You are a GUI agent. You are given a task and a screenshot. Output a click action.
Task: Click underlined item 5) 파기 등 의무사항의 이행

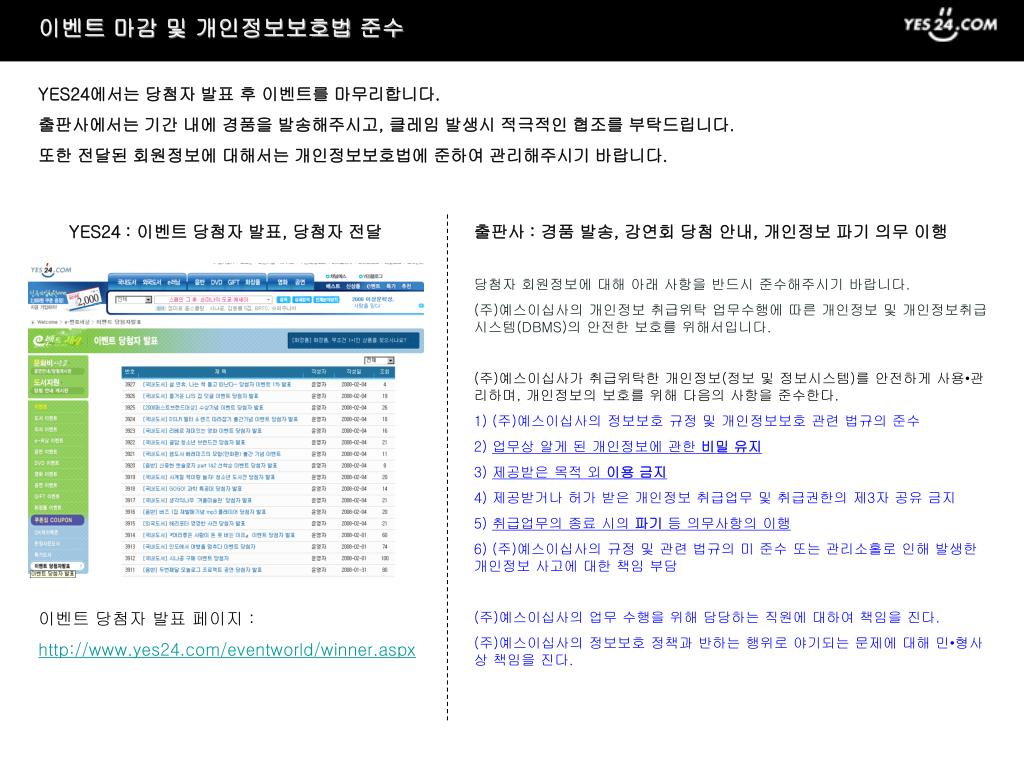pyautogui.click(x=641, y=523)
